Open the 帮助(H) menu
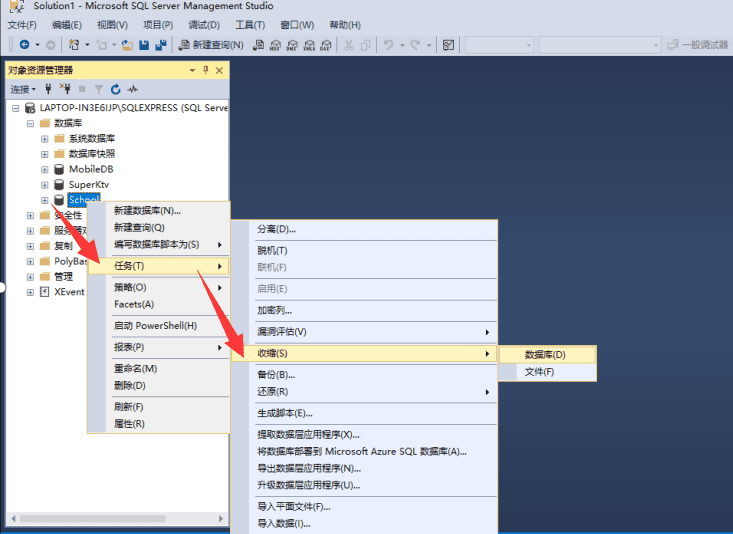The image size is (733, 534). (345, 25)
